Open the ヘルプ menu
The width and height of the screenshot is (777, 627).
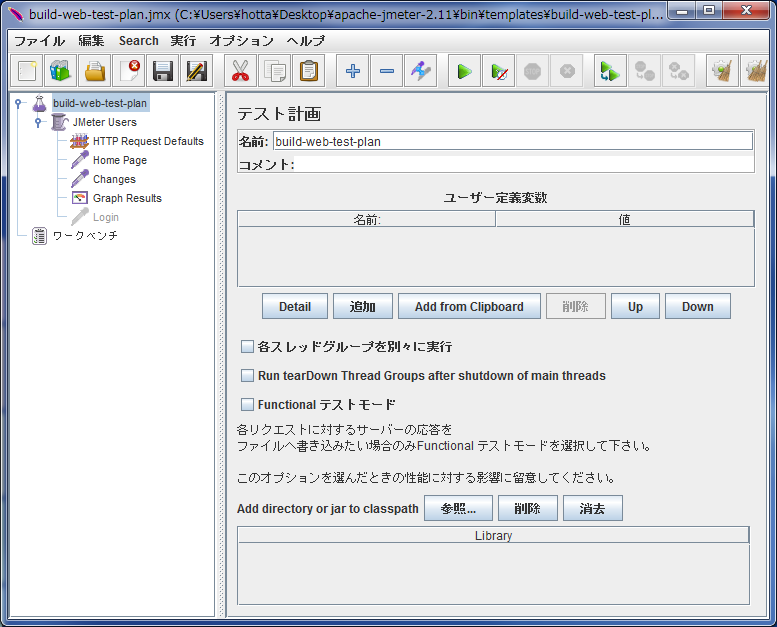[x=306, y=41]
